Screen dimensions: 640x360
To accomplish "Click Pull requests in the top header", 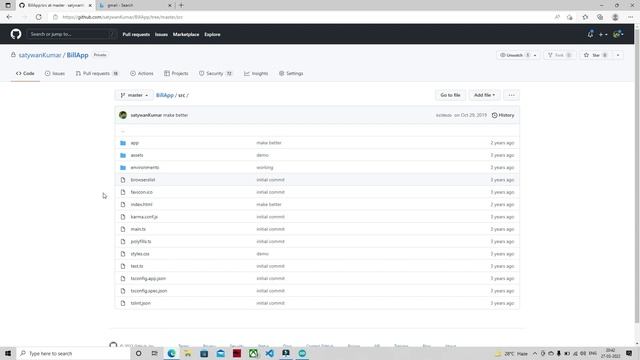I will [x=136, y=34].
